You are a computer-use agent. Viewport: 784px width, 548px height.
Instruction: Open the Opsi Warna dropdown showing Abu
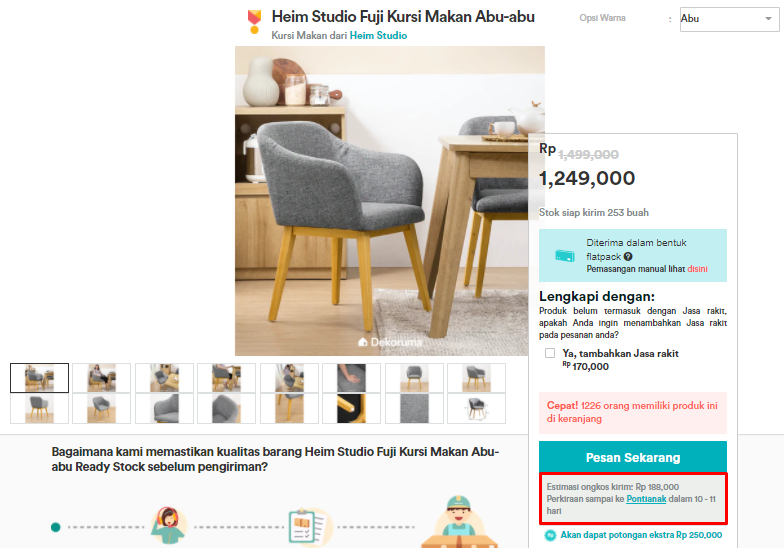click(x=729, y=19)
